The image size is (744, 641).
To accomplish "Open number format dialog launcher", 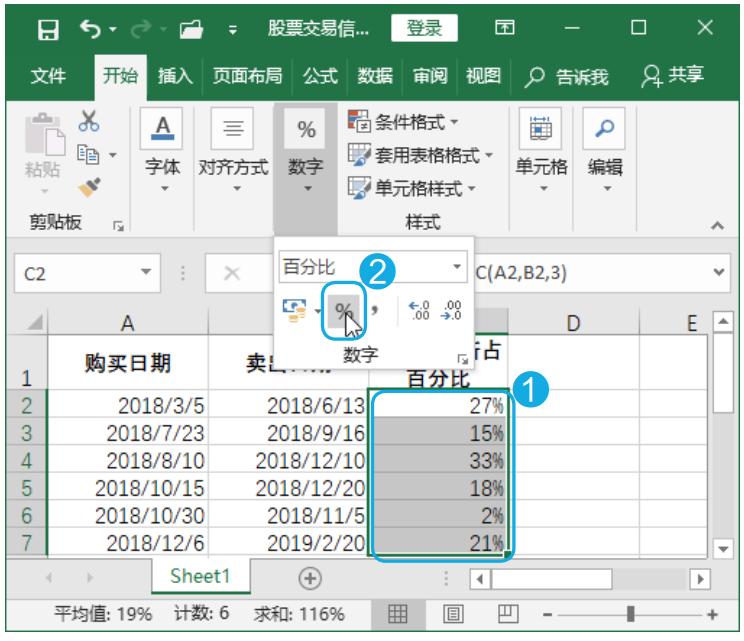I will point(462,360).
